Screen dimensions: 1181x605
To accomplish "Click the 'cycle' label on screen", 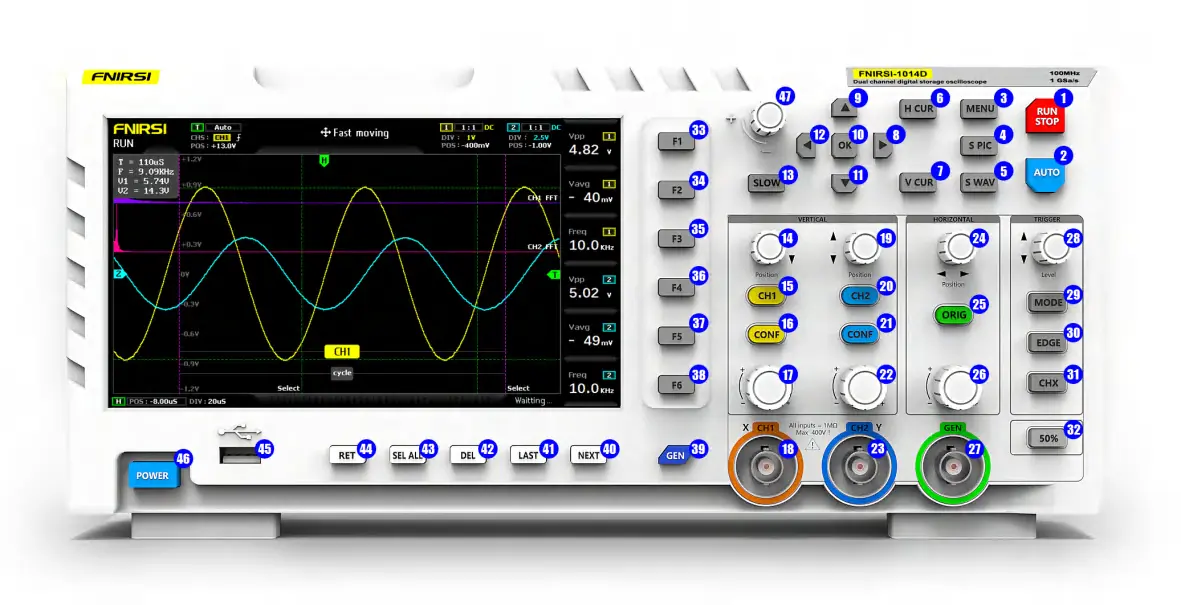I will tap(342, 373).
